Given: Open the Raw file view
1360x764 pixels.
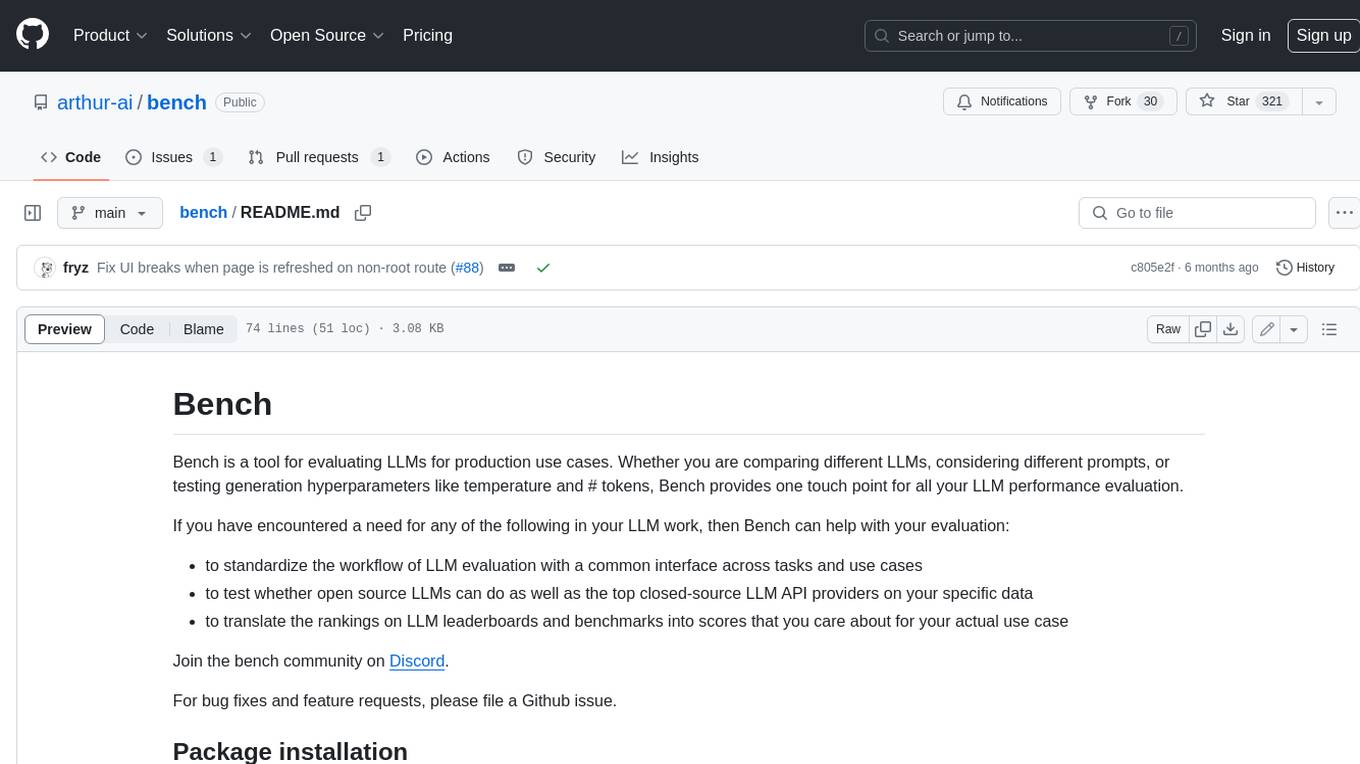Looking at the screenshot, I should click(x=1168, y=329).
